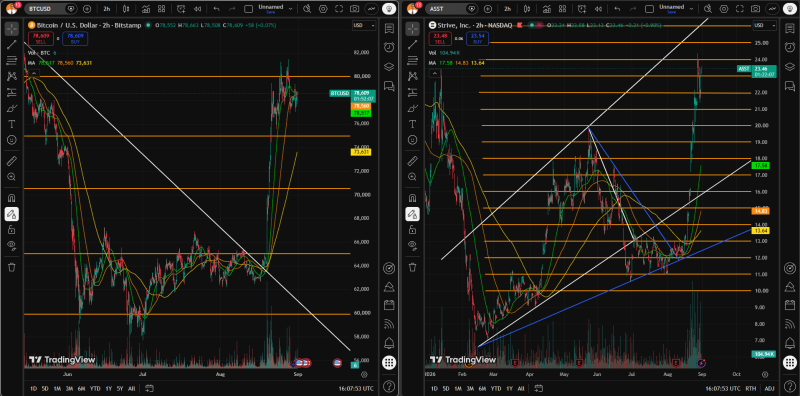Select the trend line tool on BTCUSD chart
This screenshot has height=396, width=800.
[x=12, y=45]
